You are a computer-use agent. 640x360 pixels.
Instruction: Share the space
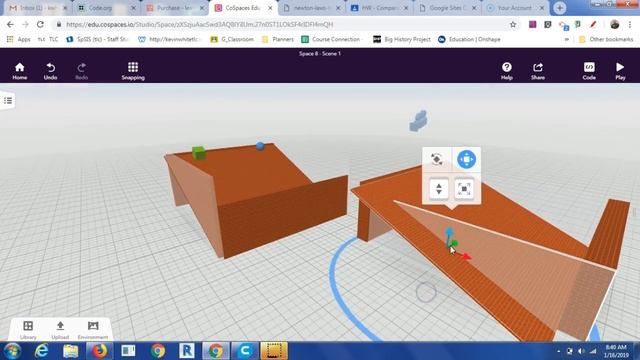[538, 71]
